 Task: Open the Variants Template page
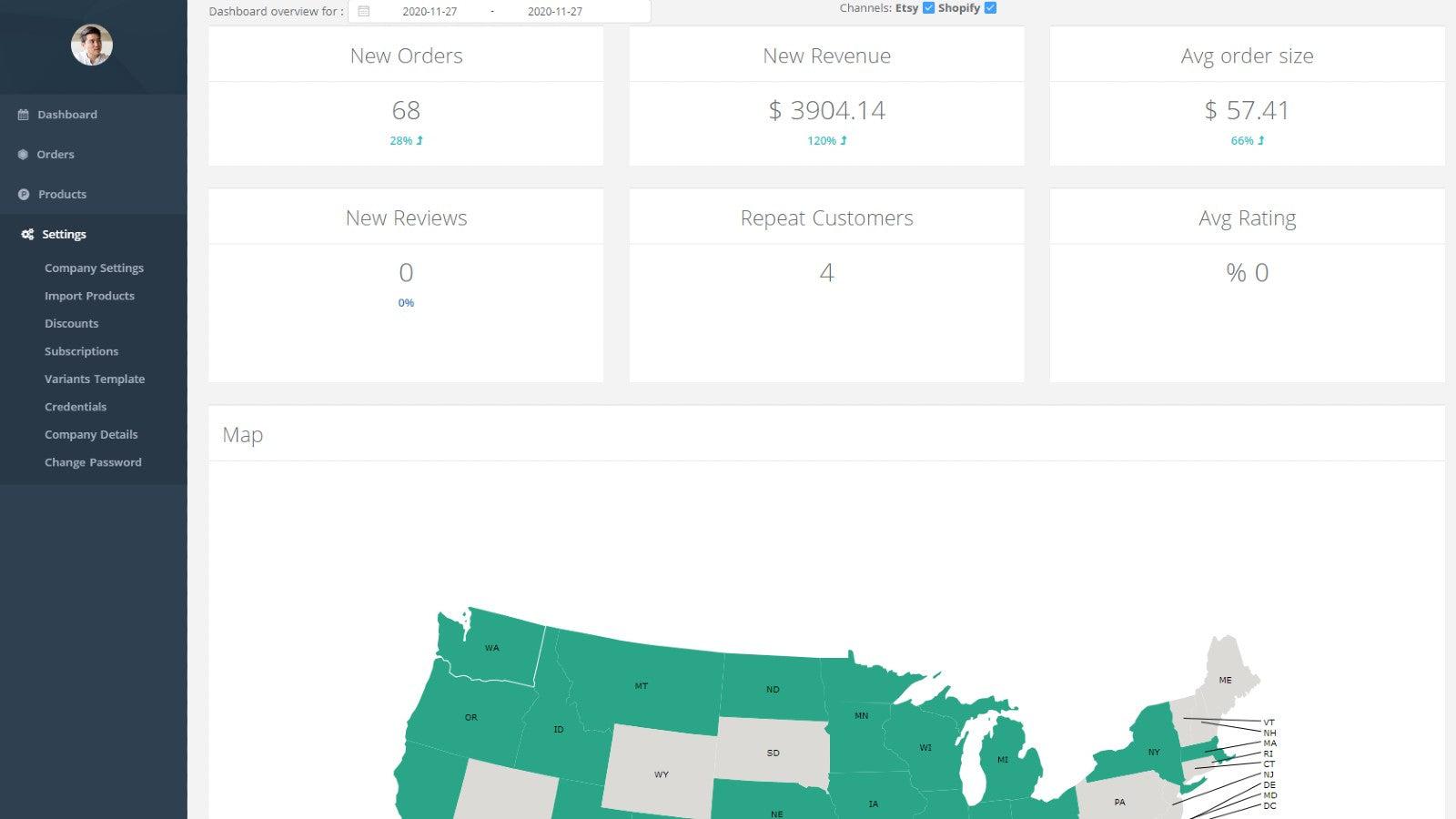[x=95, y=379]
